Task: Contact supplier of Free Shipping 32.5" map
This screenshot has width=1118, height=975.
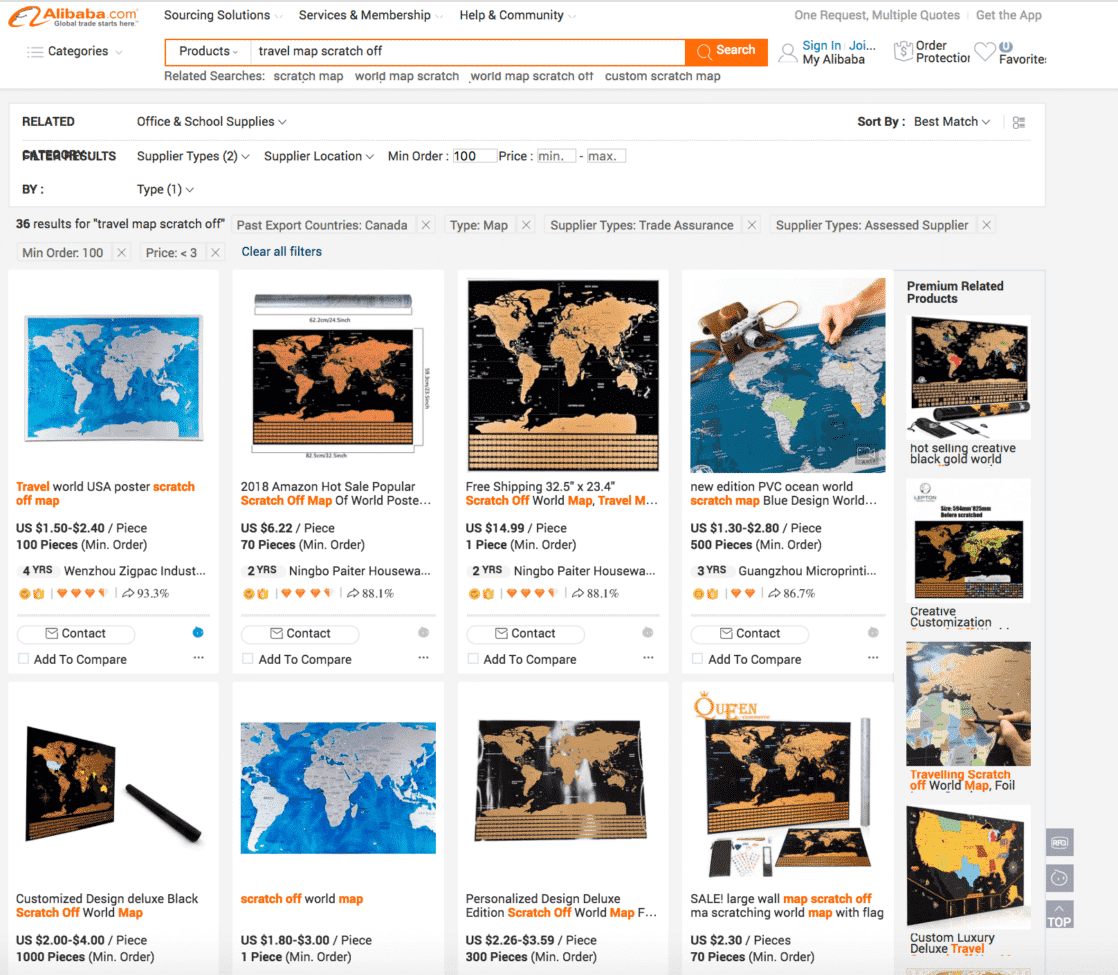Action: pyautogui.click(x=525, y=633)
